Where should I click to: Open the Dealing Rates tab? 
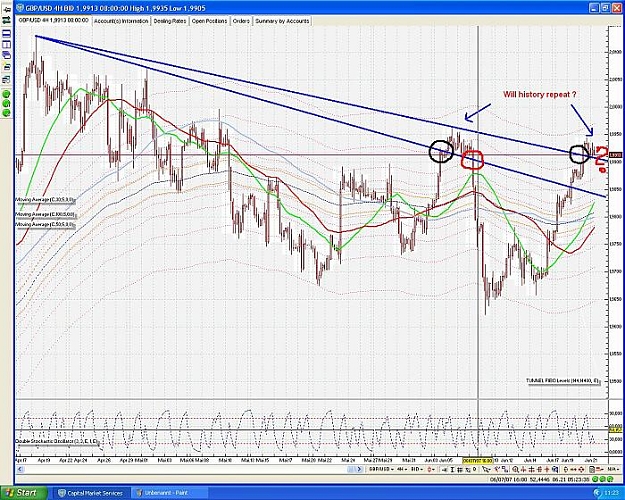(x=170, y=21)
